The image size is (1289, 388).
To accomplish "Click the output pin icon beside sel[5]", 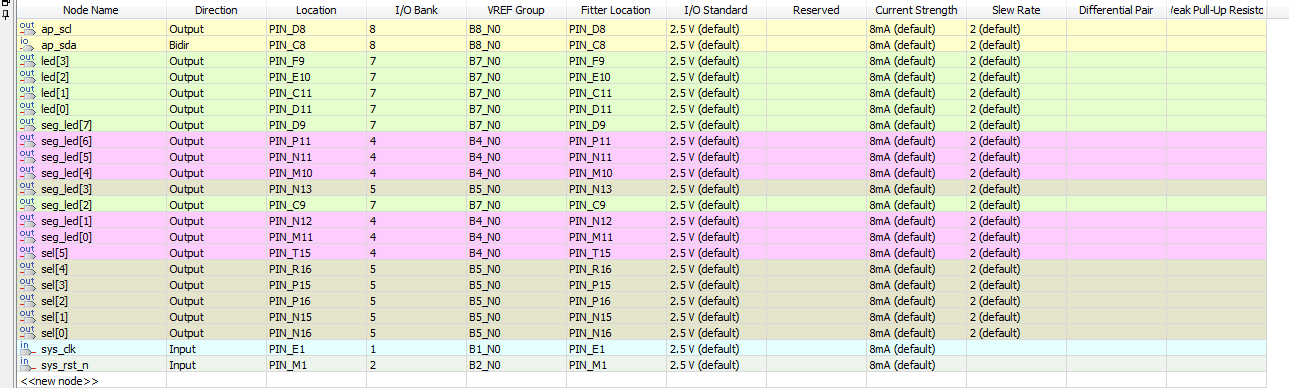I will [x=26, y=252].
